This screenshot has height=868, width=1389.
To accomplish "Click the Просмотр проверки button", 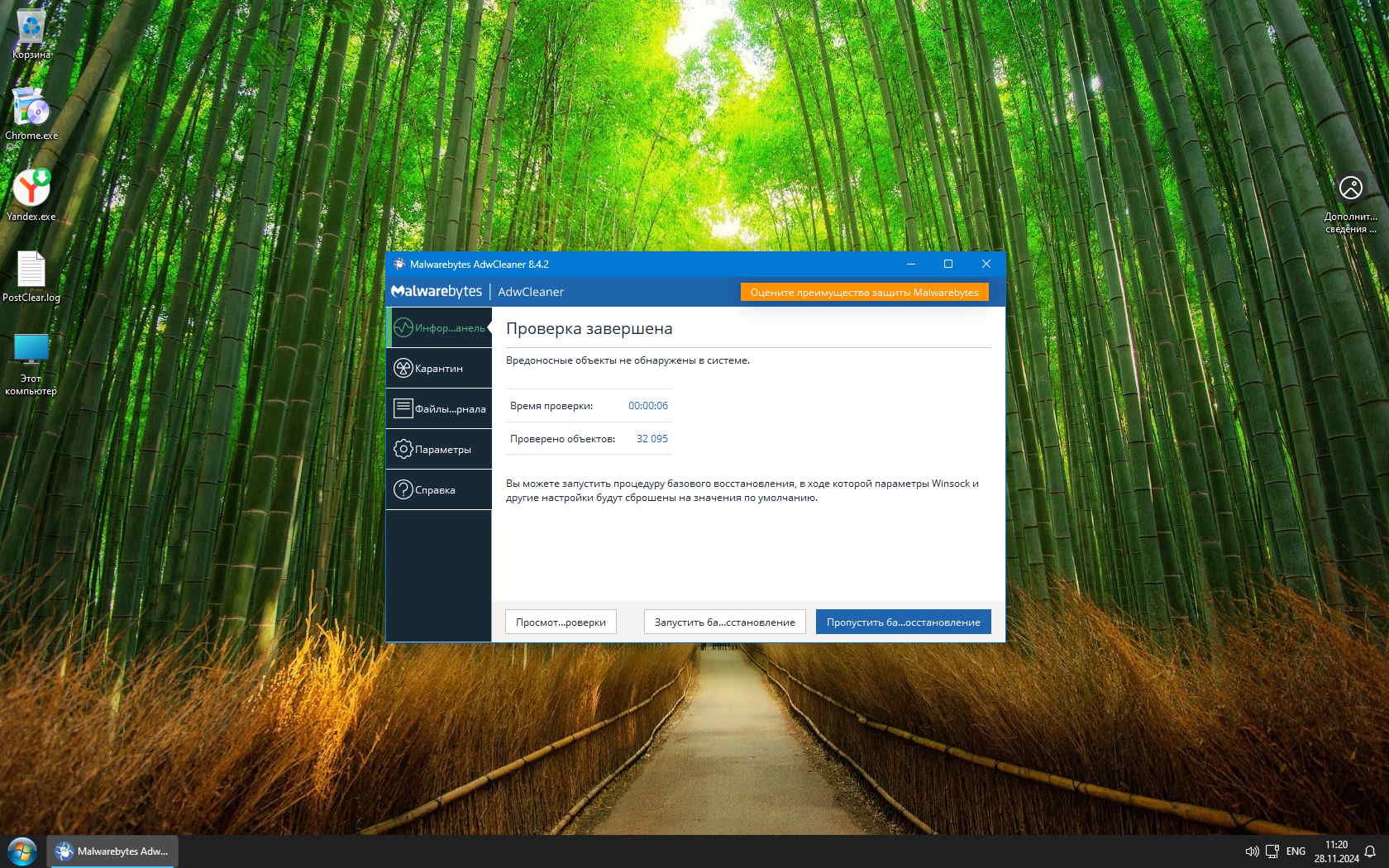I will [x=561, y=622].
